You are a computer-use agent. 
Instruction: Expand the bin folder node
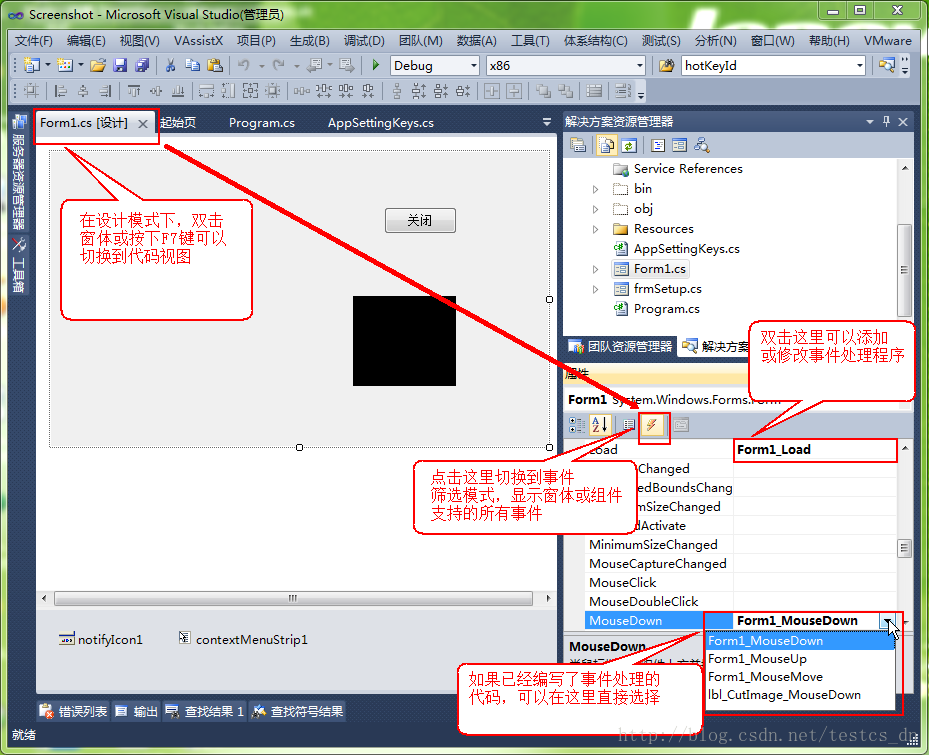[595, 189]
